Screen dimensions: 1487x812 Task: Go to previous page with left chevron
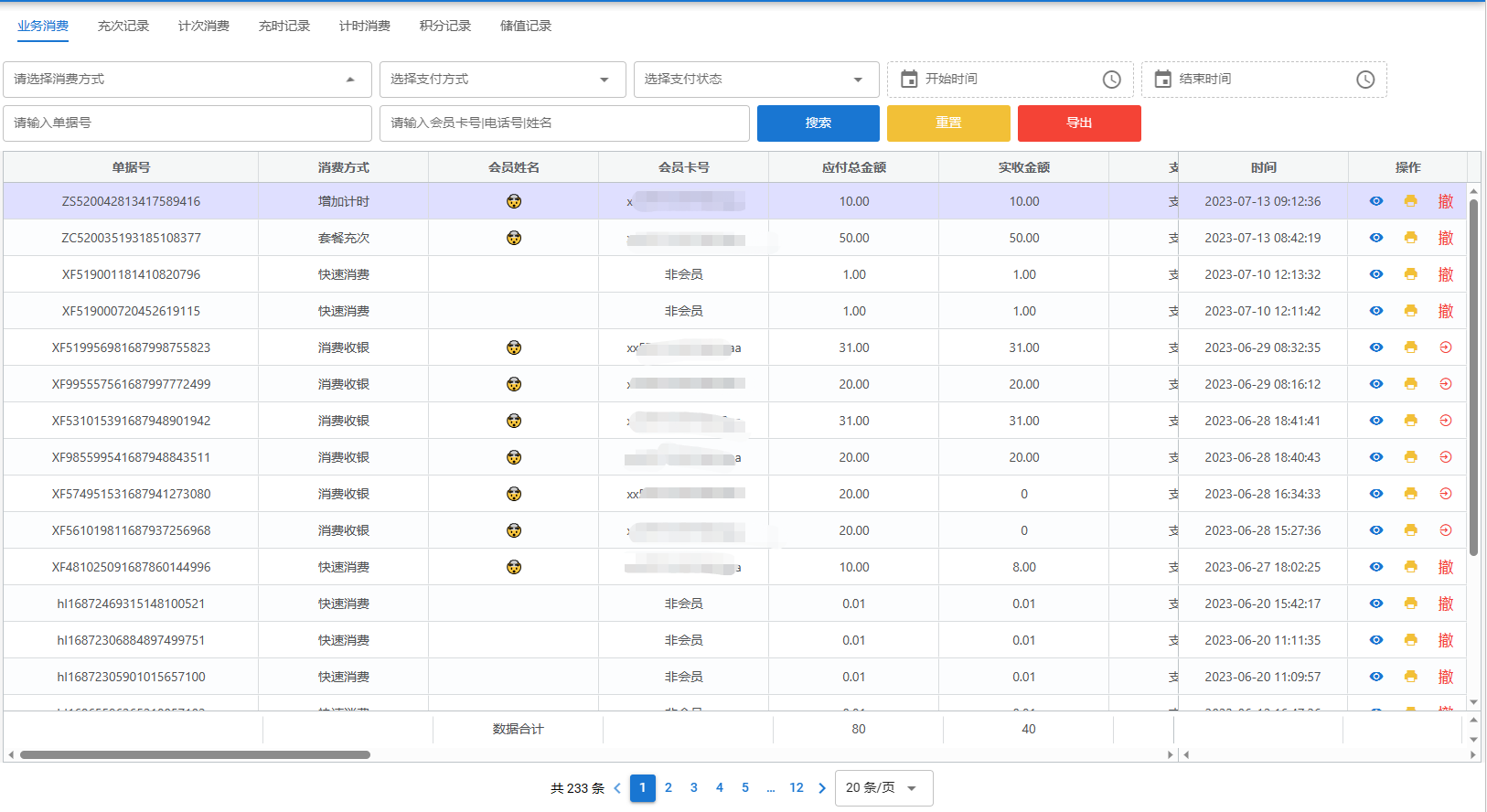617,788
